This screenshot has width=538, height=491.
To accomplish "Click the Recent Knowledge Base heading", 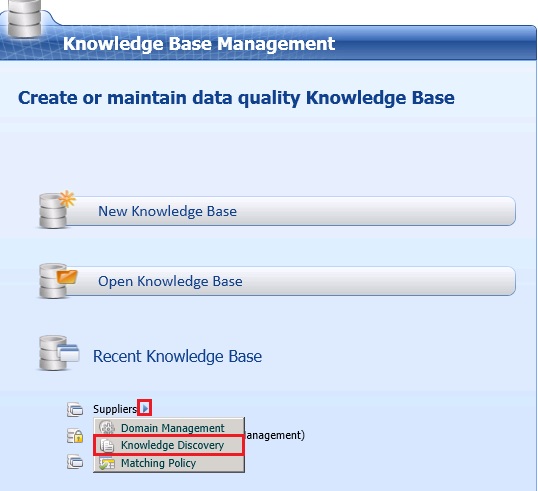I will tap(177, 356).
